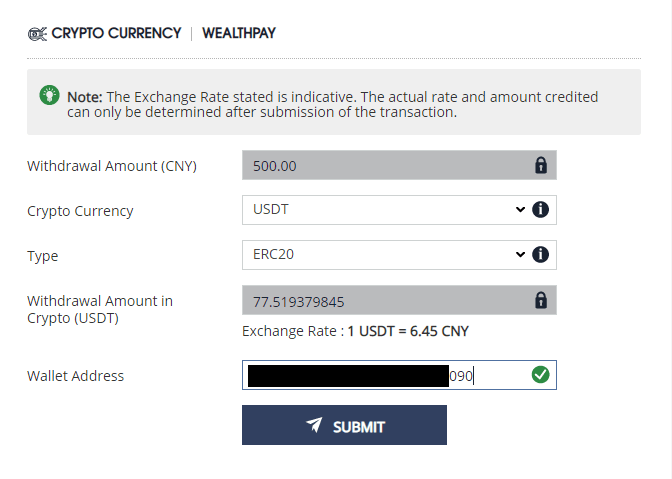Click the lightbulb note icon
672x479 pixels.
tap(48, 95)
